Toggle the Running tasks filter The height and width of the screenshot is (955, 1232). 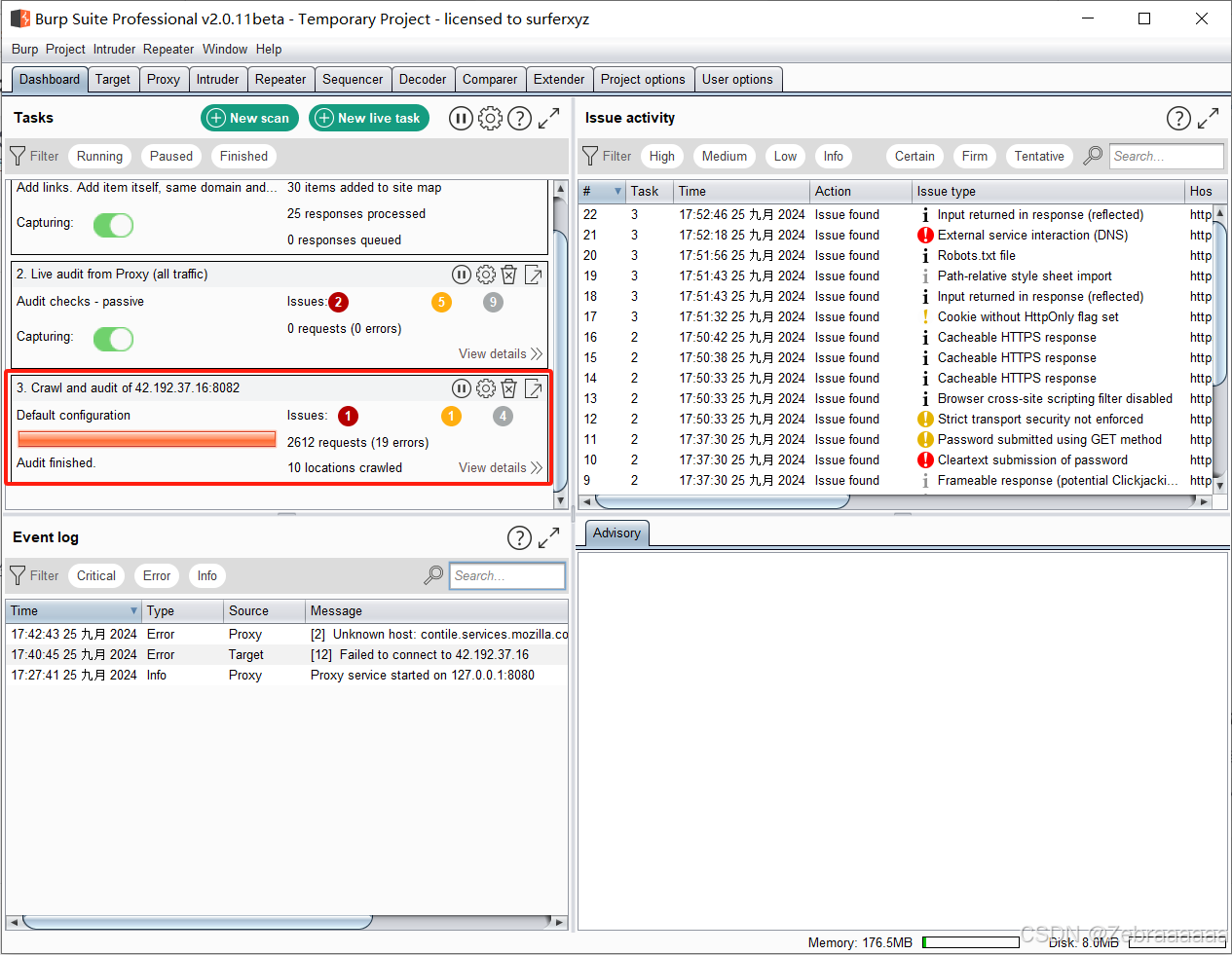click(x=99, y=156)
